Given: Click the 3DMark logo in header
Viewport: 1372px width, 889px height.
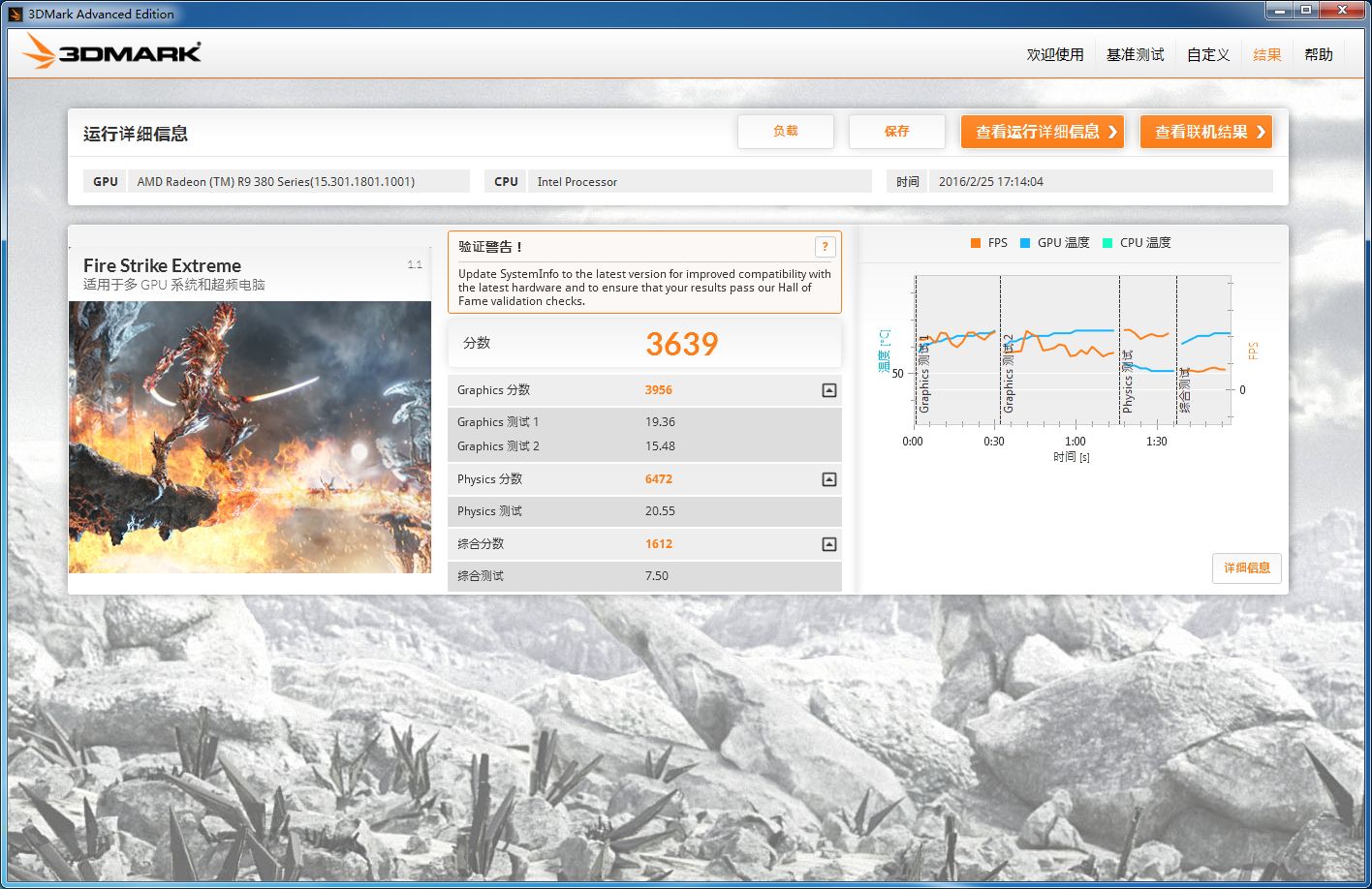Looking at the screenshot, I should point(111,52).
